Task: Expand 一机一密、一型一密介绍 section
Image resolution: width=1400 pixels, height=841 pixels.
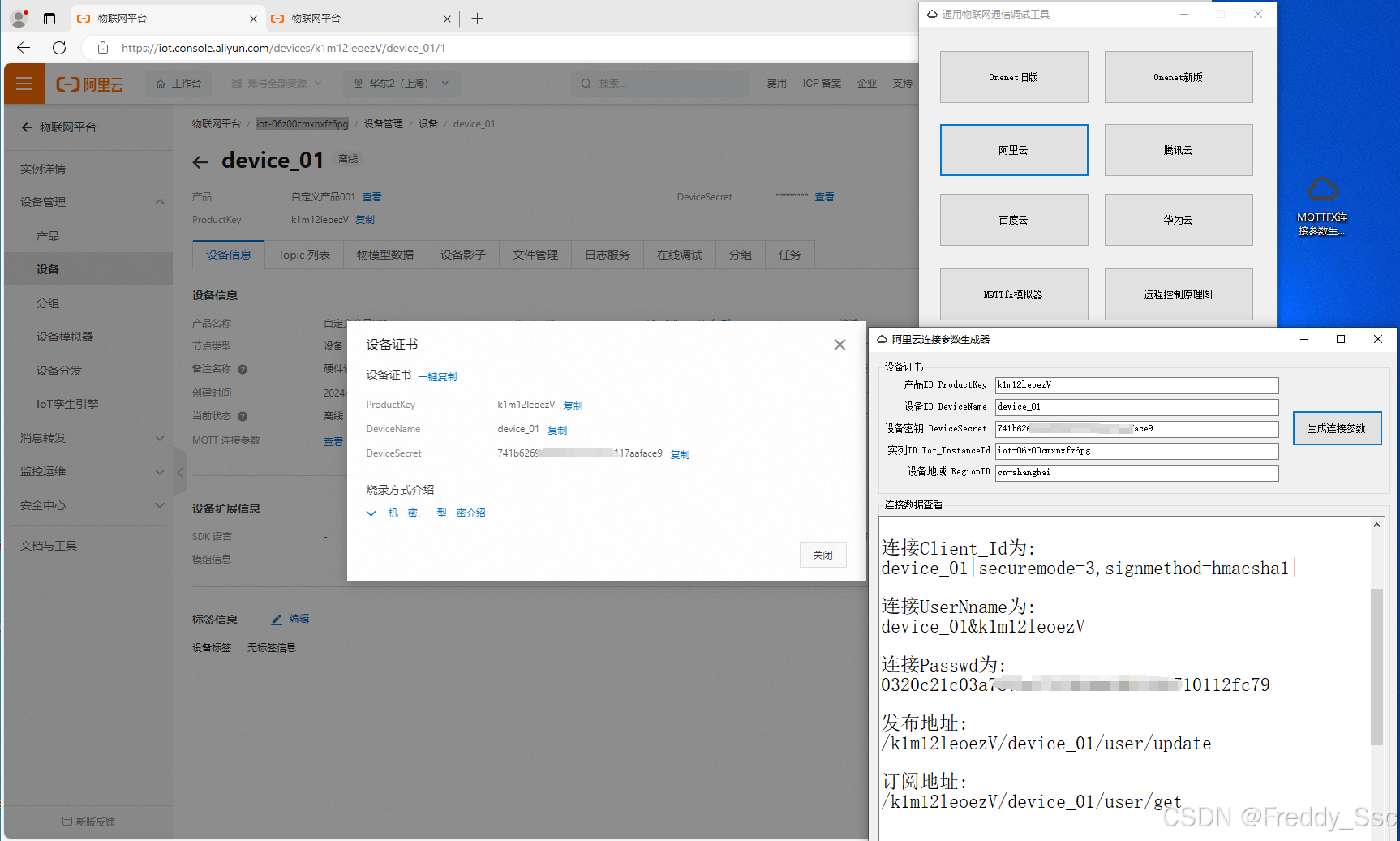Action: coord(426,513)
